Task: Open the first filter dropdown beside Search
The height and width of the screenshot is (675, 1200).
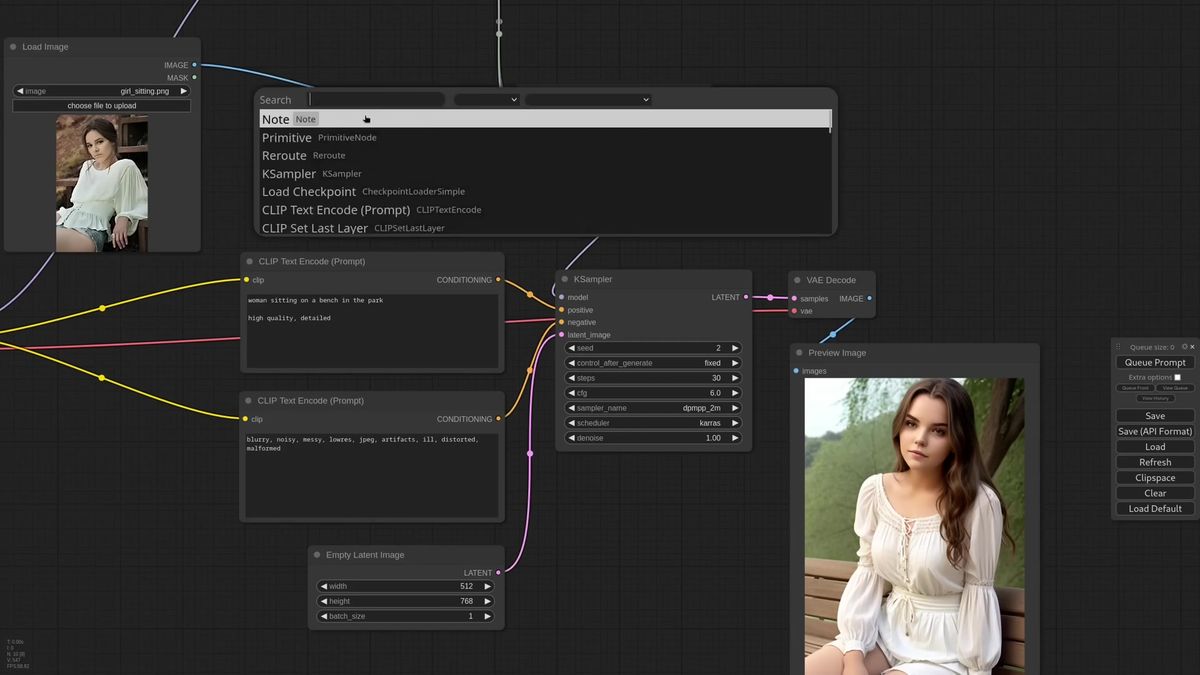Action: point(487,100)
